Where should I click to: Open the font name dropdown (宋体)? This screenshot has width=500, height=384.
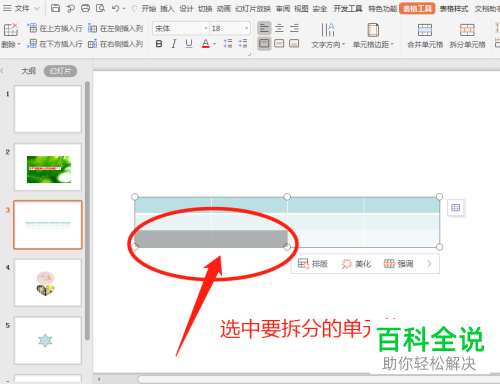point(206,29)
